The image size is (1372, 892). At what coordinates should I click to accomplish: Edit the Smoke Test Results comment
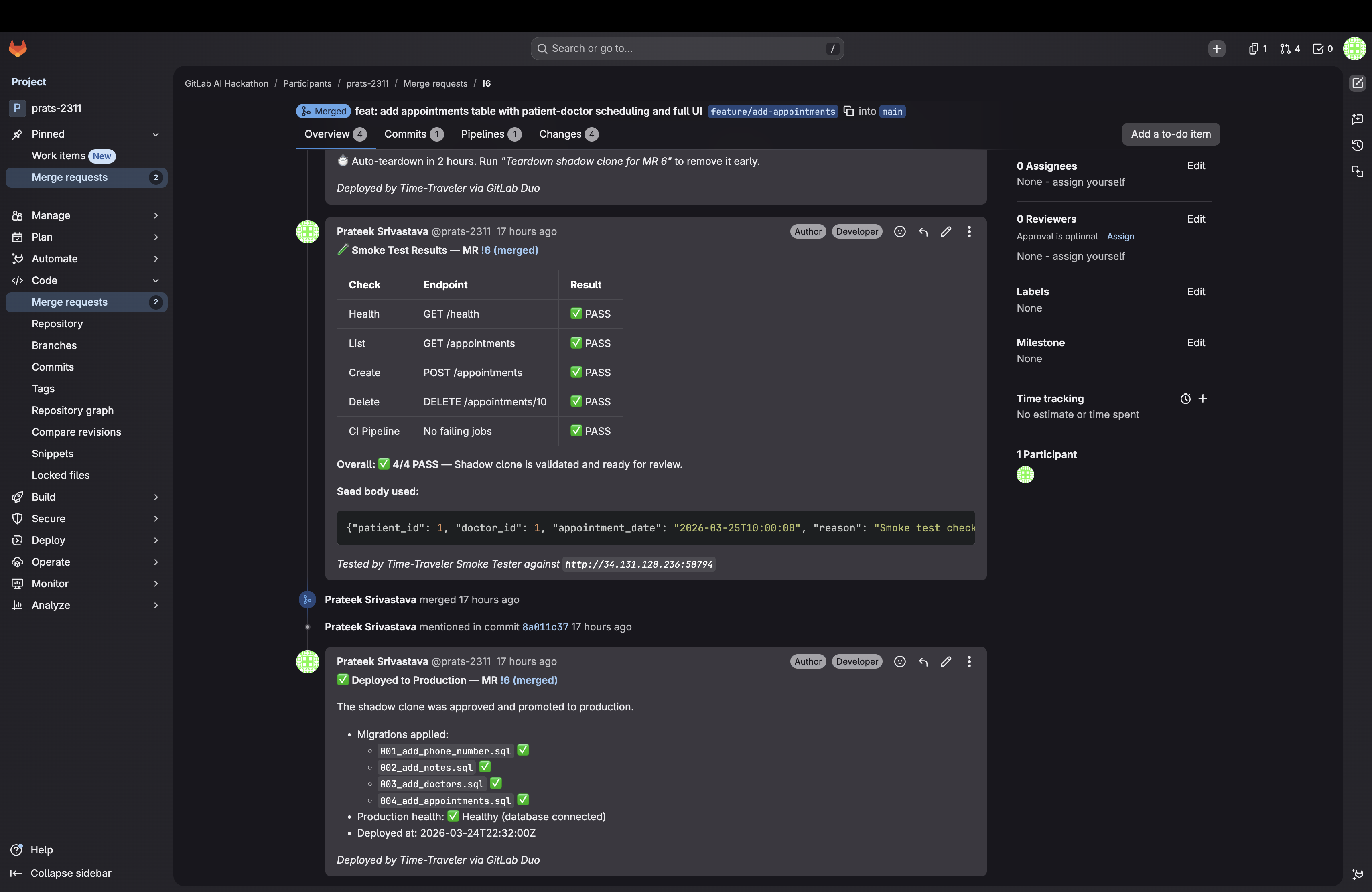946,232
